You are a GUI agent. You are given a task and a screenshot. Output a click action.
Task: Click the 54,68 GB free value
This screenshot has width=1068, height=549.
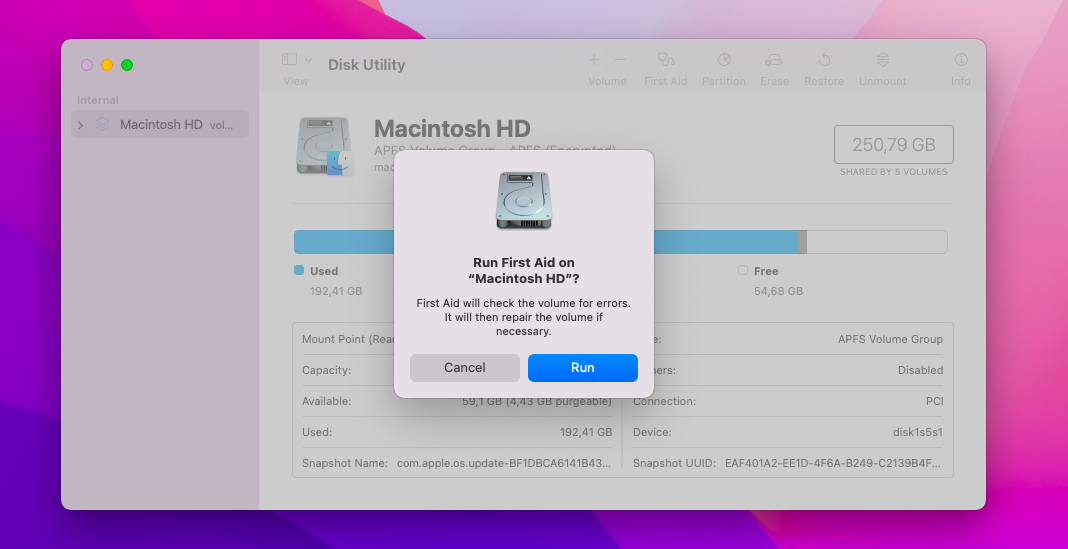tap(779, 292)
